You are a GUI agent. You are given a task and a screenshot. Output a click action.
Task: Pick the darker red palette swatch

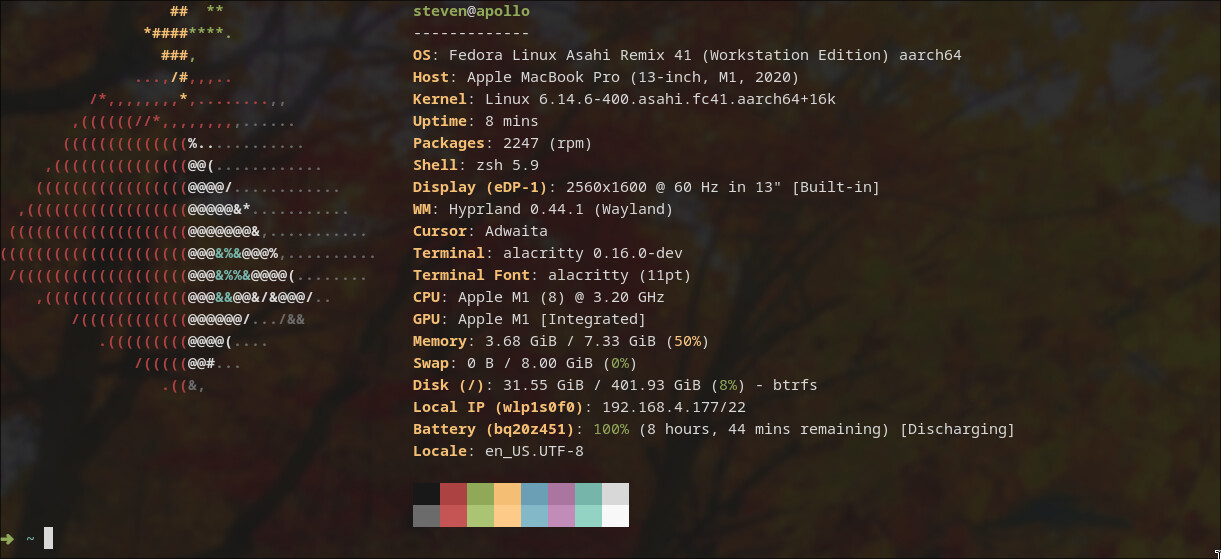tap(453, 494)
